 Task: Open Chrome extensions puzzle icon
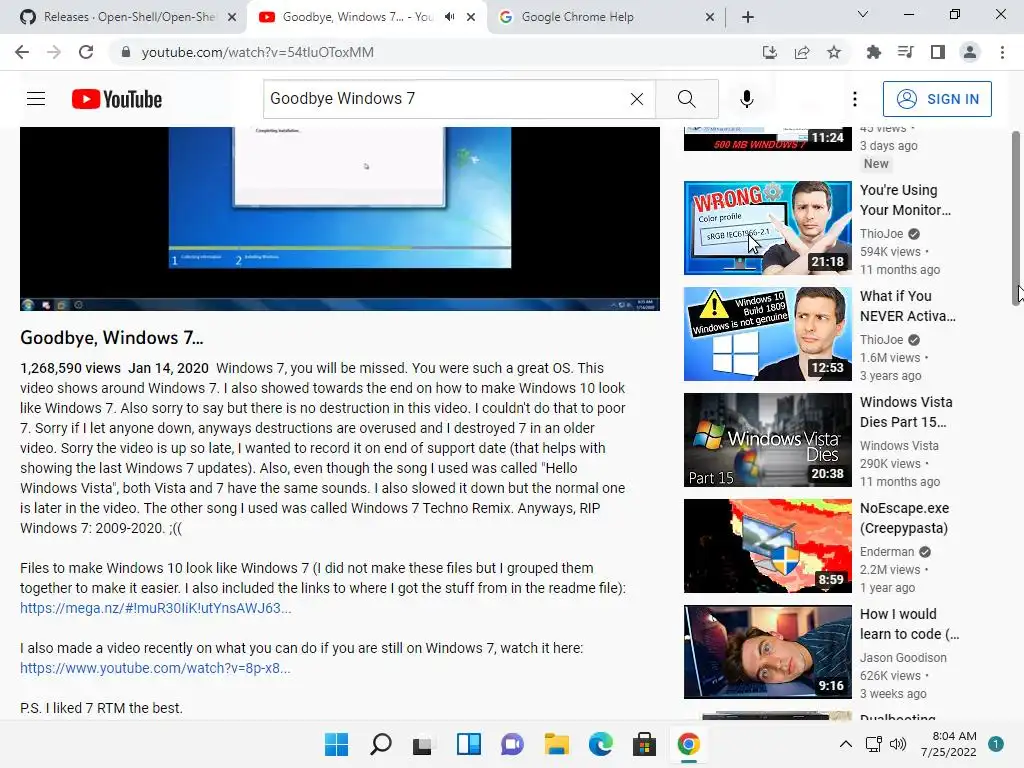[x=873, y=52]
